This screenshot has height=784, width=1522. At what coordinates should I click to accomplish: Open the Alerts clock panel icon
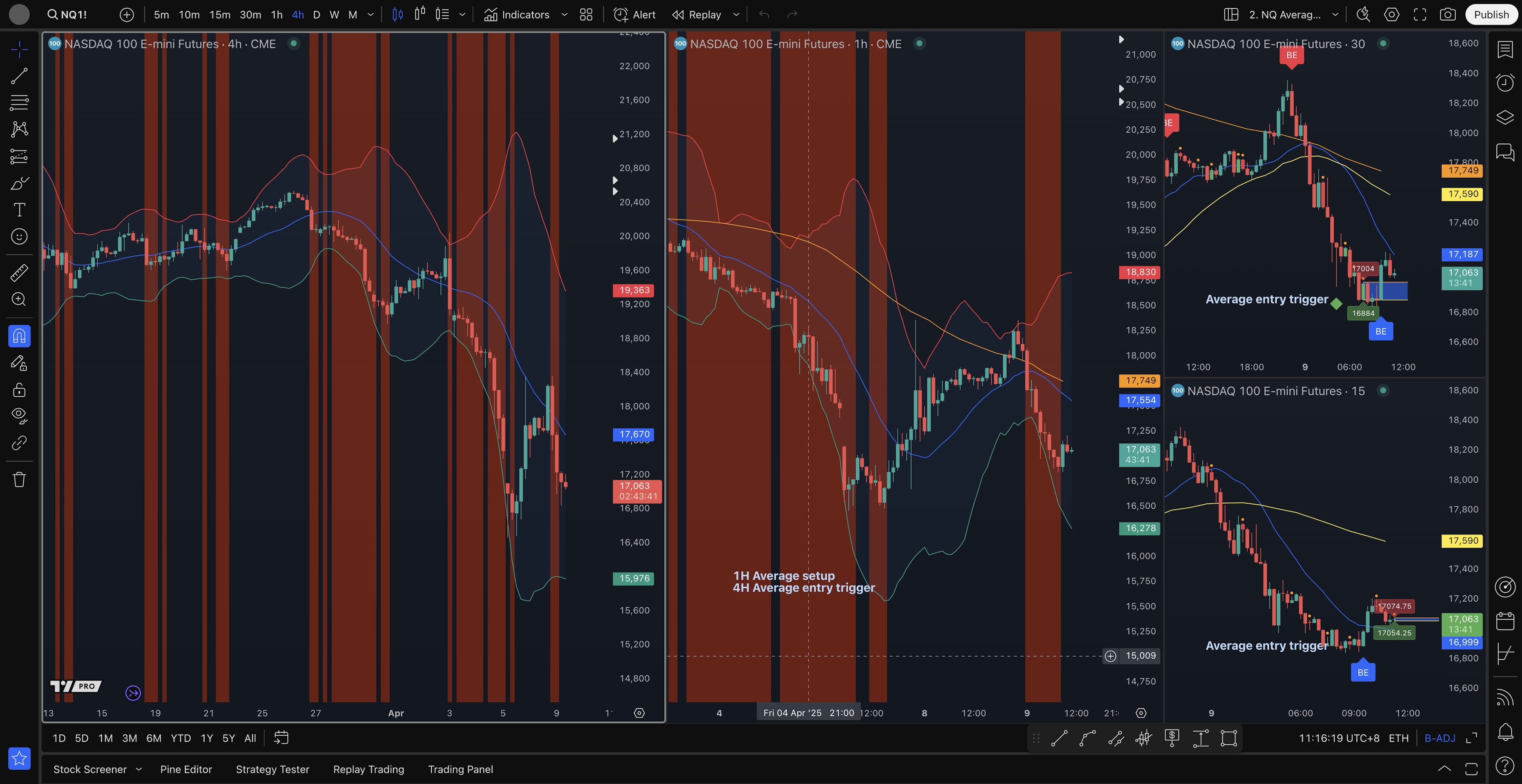click(x=1505, y=82)
